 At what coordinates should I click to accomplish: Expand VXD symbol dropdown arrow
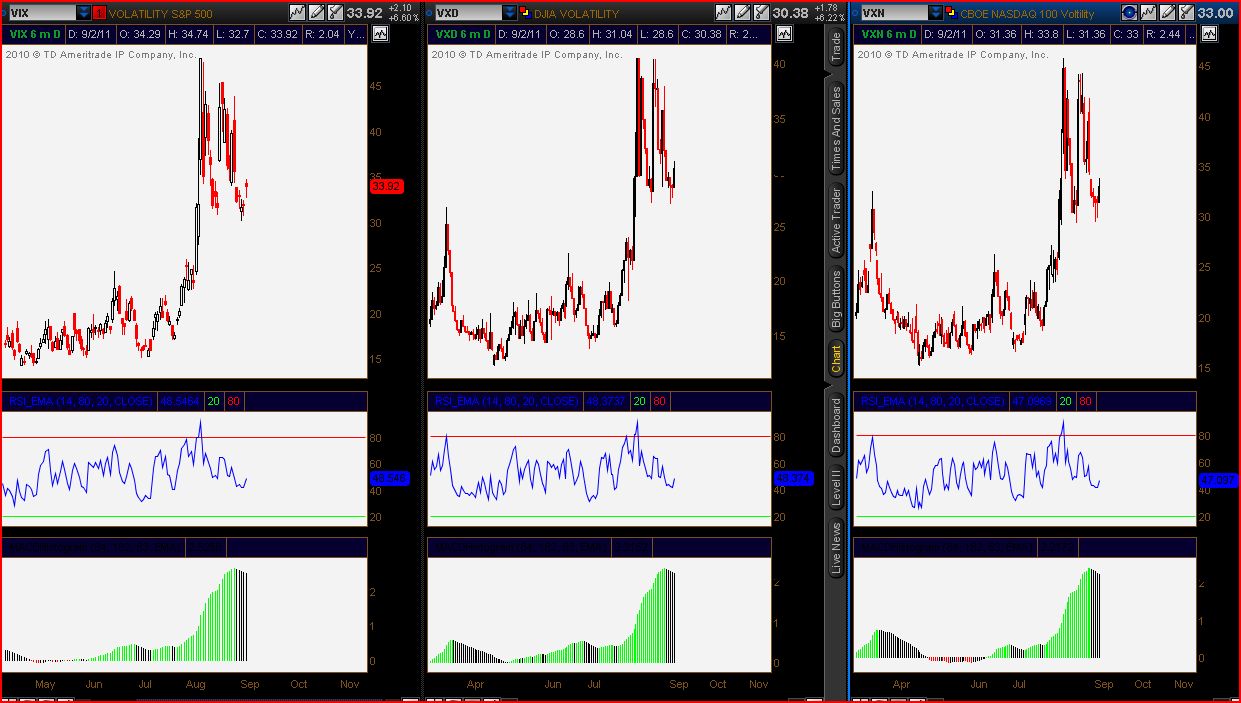[x=509, y=13]
